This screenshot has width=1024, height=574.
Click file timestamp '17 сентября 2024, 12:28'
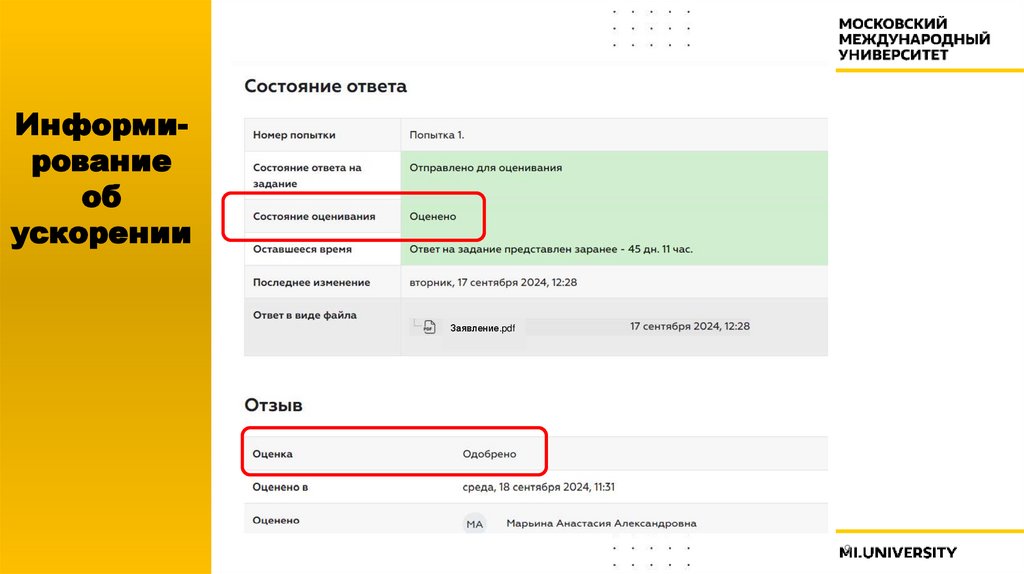pos(690,326)
